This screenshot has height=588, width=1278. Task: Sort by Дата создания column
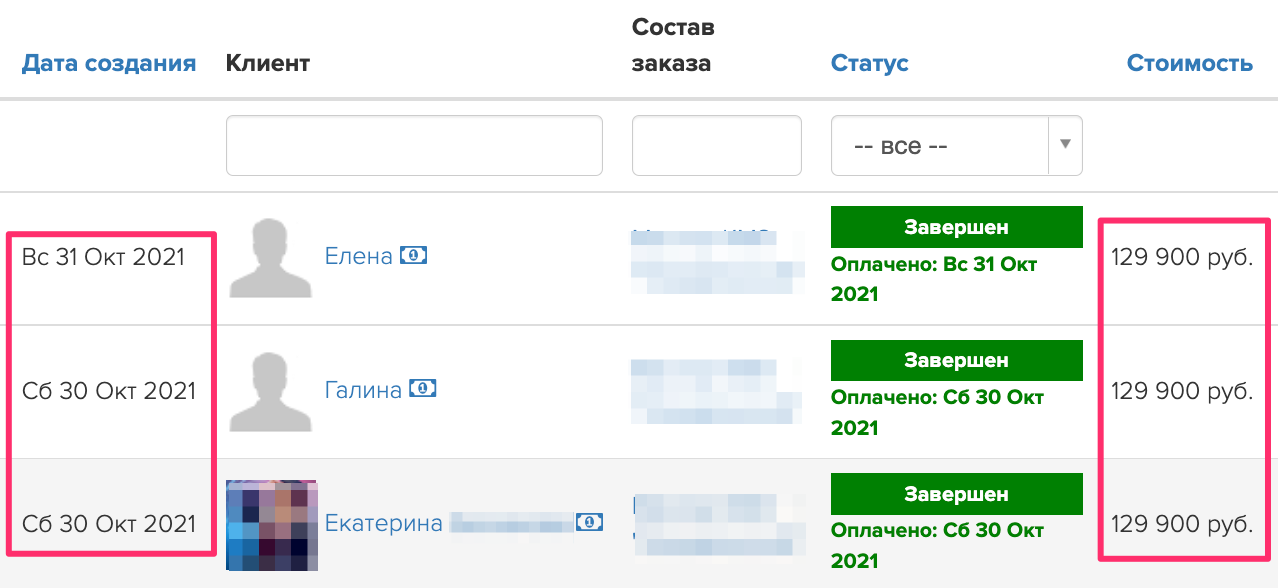(x=109, y=63)
